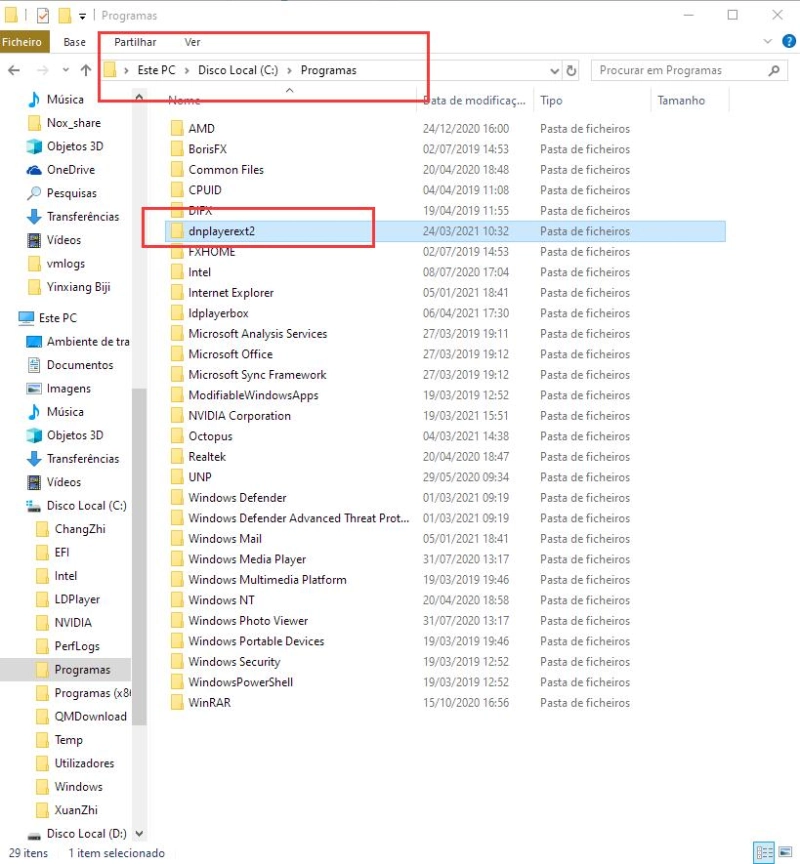The image size is (800, 864).
Task: Click the Back navigation arrow
Action: [14, 71]
